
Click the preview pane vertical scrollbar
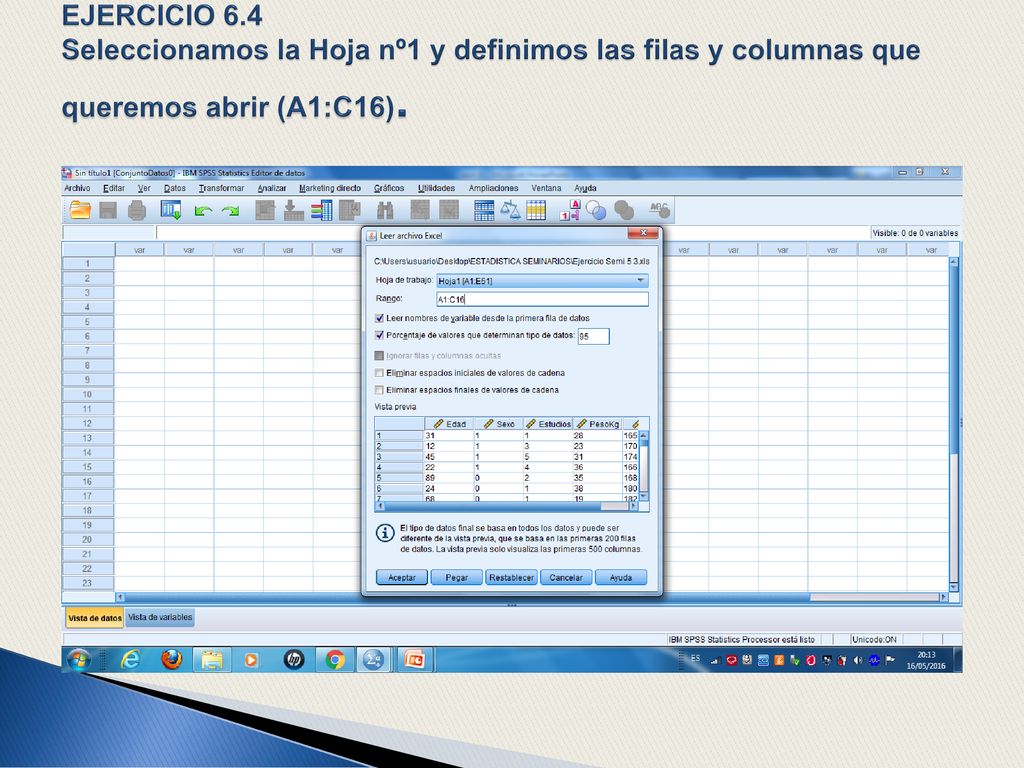643,466
